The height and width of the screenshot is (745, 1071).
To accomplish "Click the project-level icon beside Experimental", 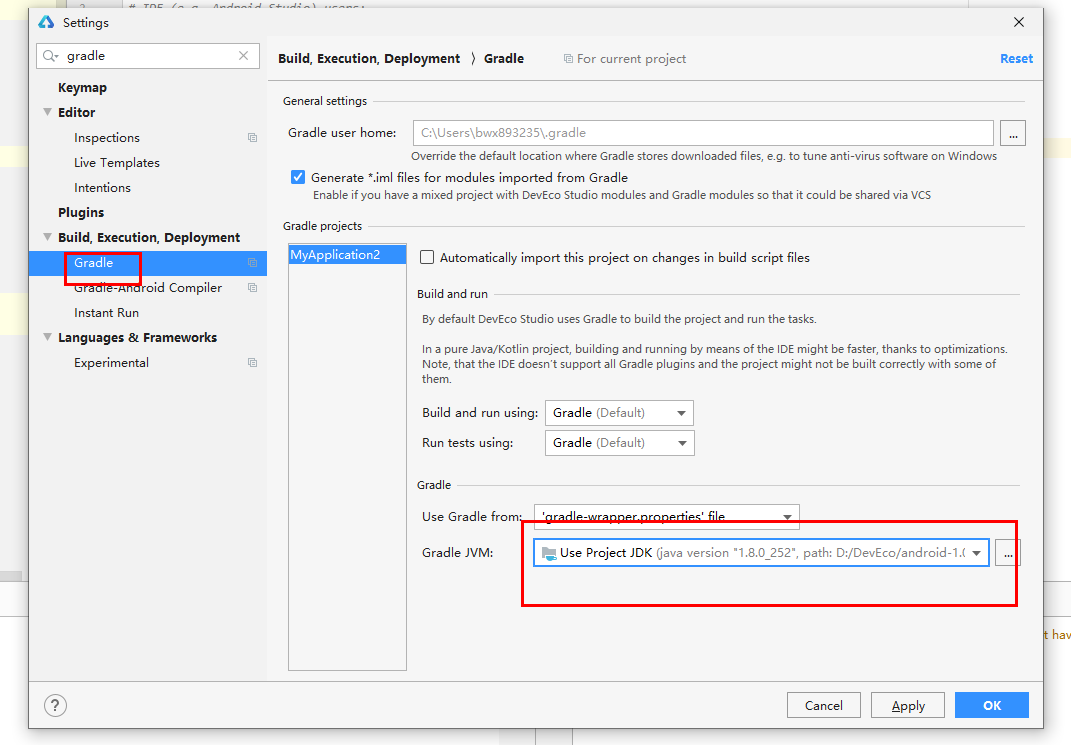I will [x=253, y=363].
